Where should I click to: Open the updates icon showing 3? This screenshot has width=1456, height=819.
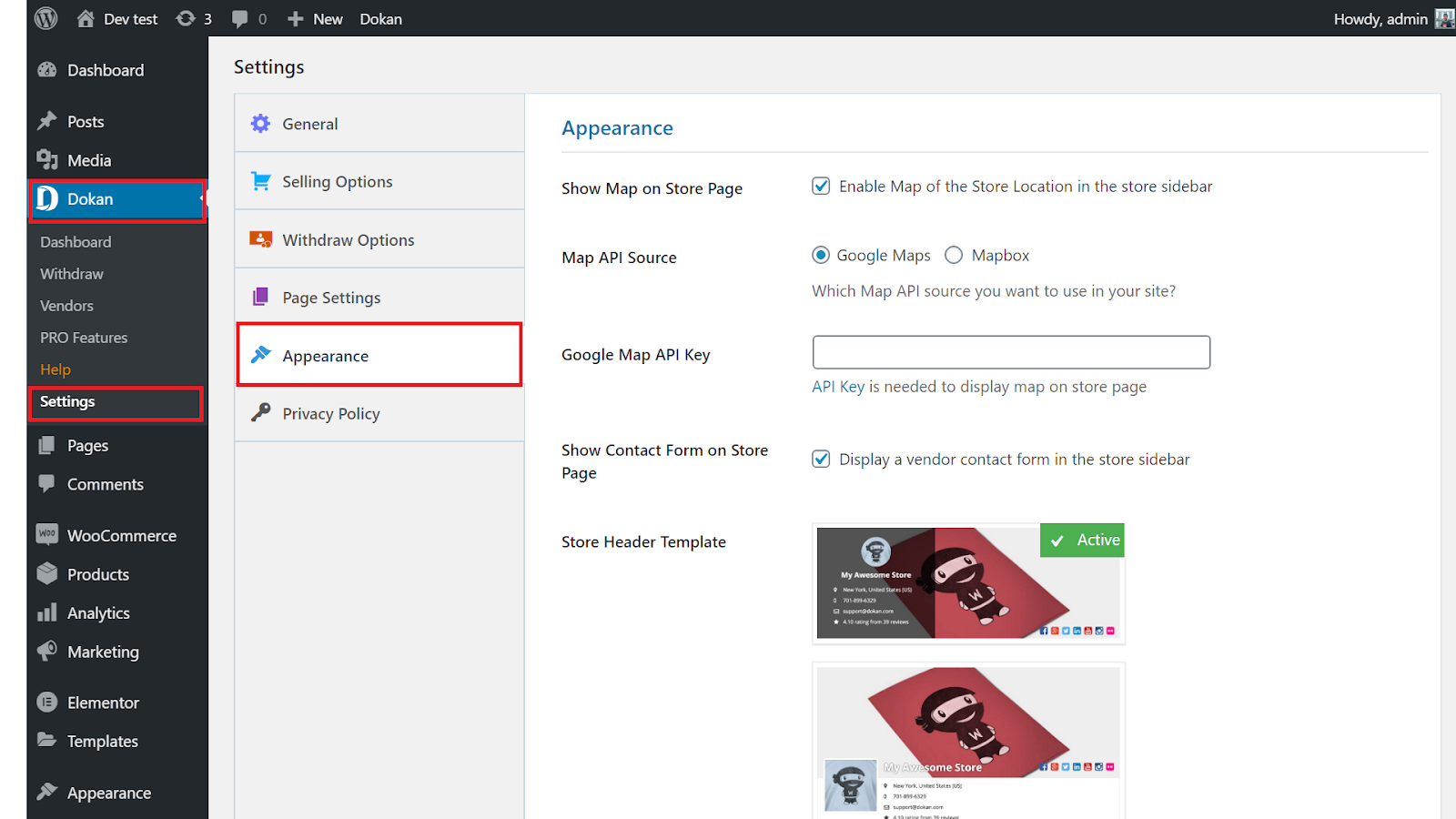[x=186, y=18]
